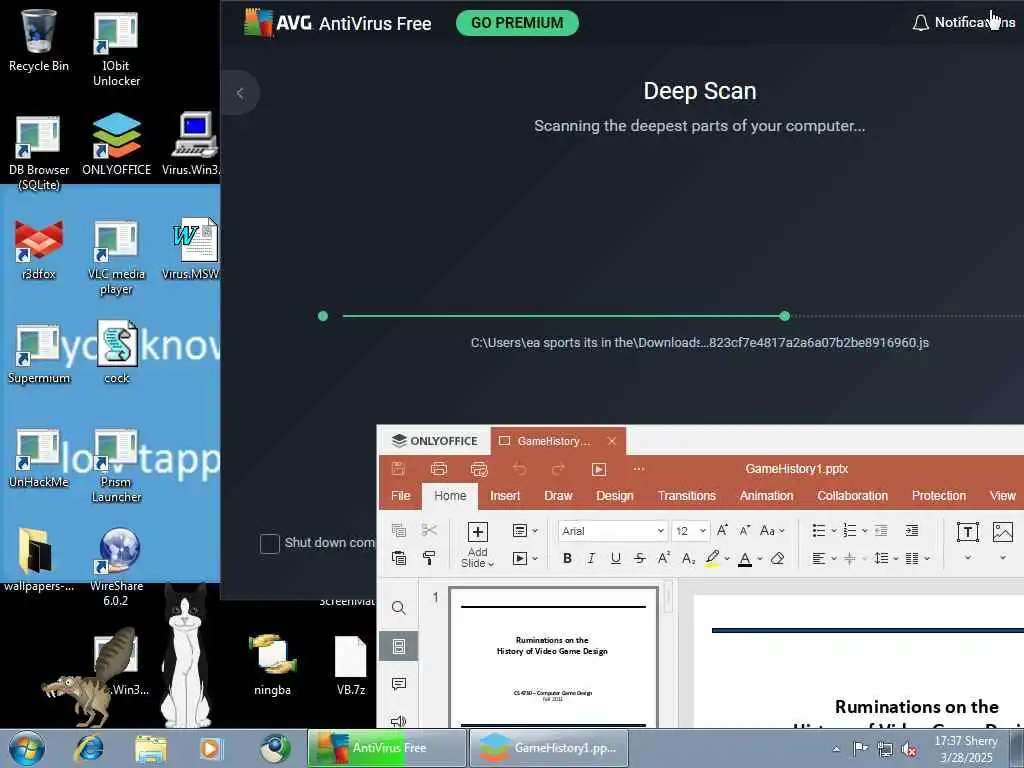
Task: Select the Copy style paint roller
Action: (429, 558)
